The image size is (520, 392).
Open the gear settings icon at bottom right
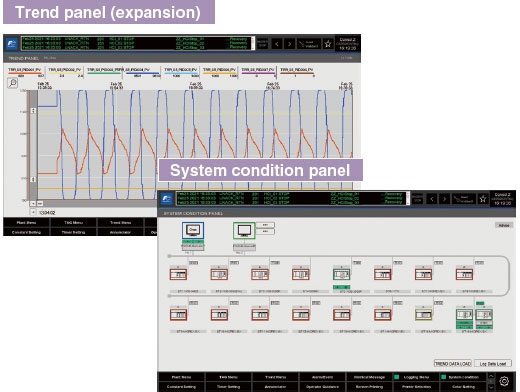pos(504,381)
